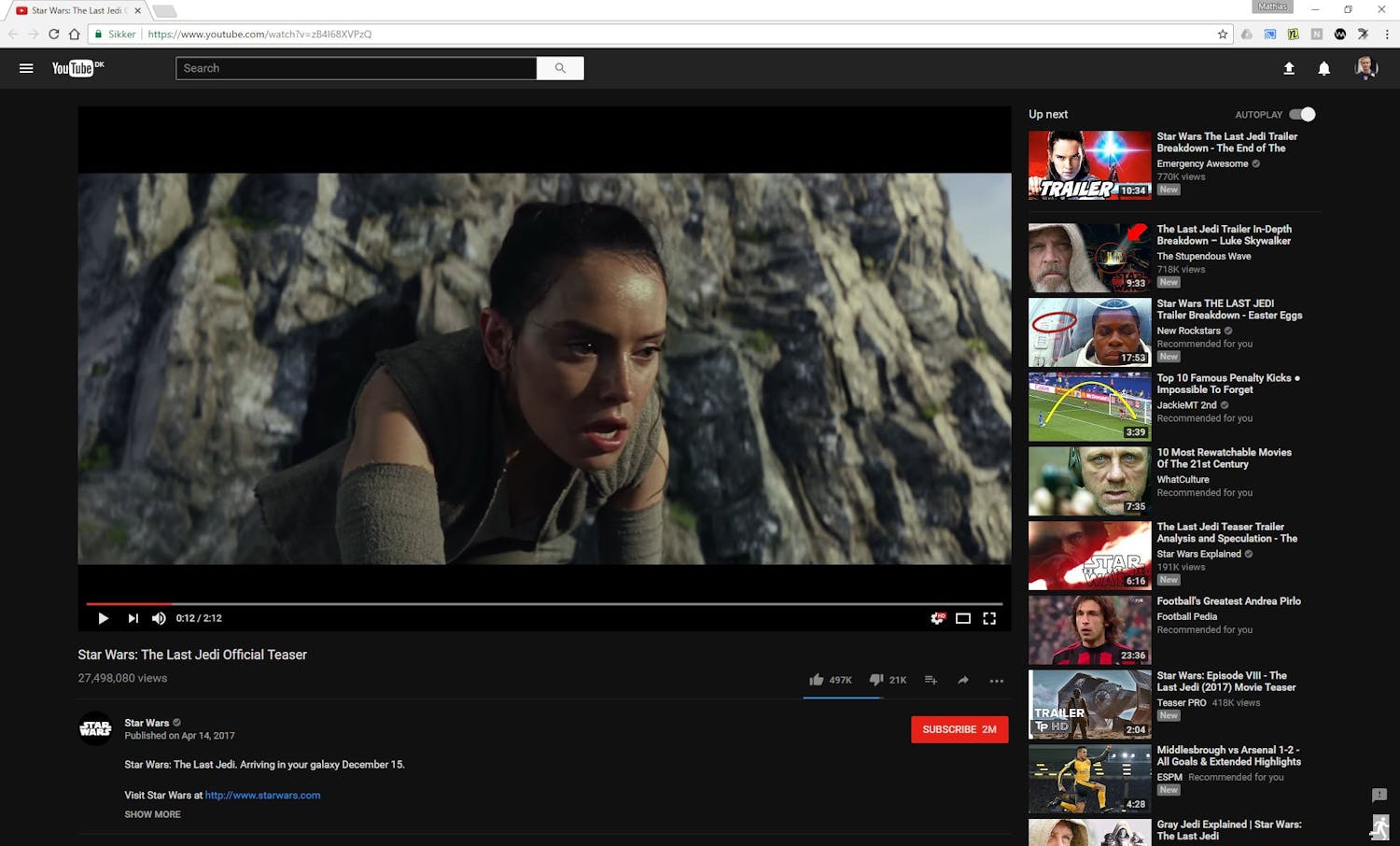Viewport: 1400px width, 846px height.
Task: Open the notifications bell
Action: point(1323,68)
